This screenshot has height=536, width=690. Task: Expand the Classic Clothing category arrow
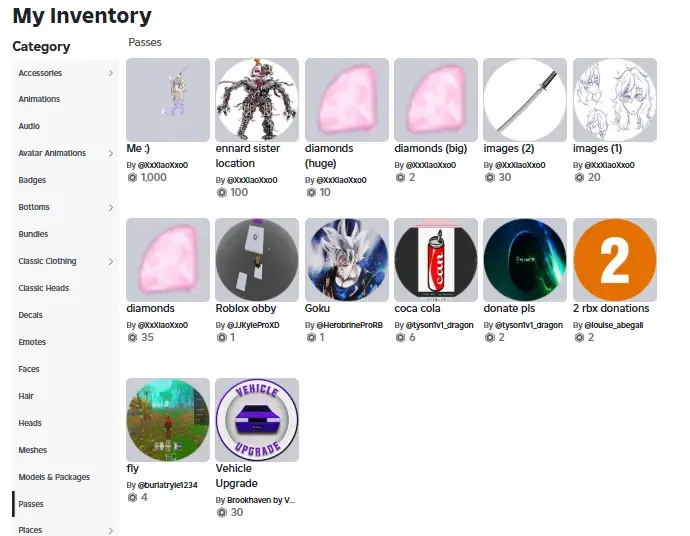(x=111, y=261)
